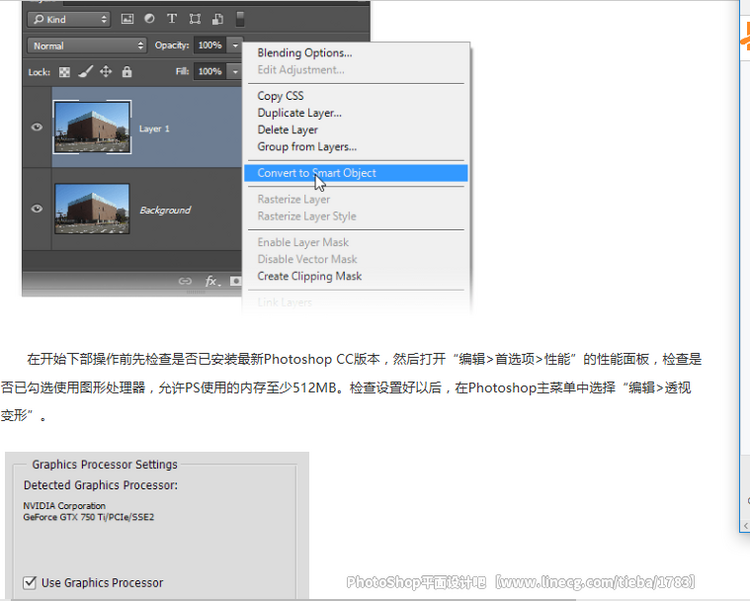Click the adjustment layer filter icon
The height and width of the screenshot is (601, 750).
(150, 19)
